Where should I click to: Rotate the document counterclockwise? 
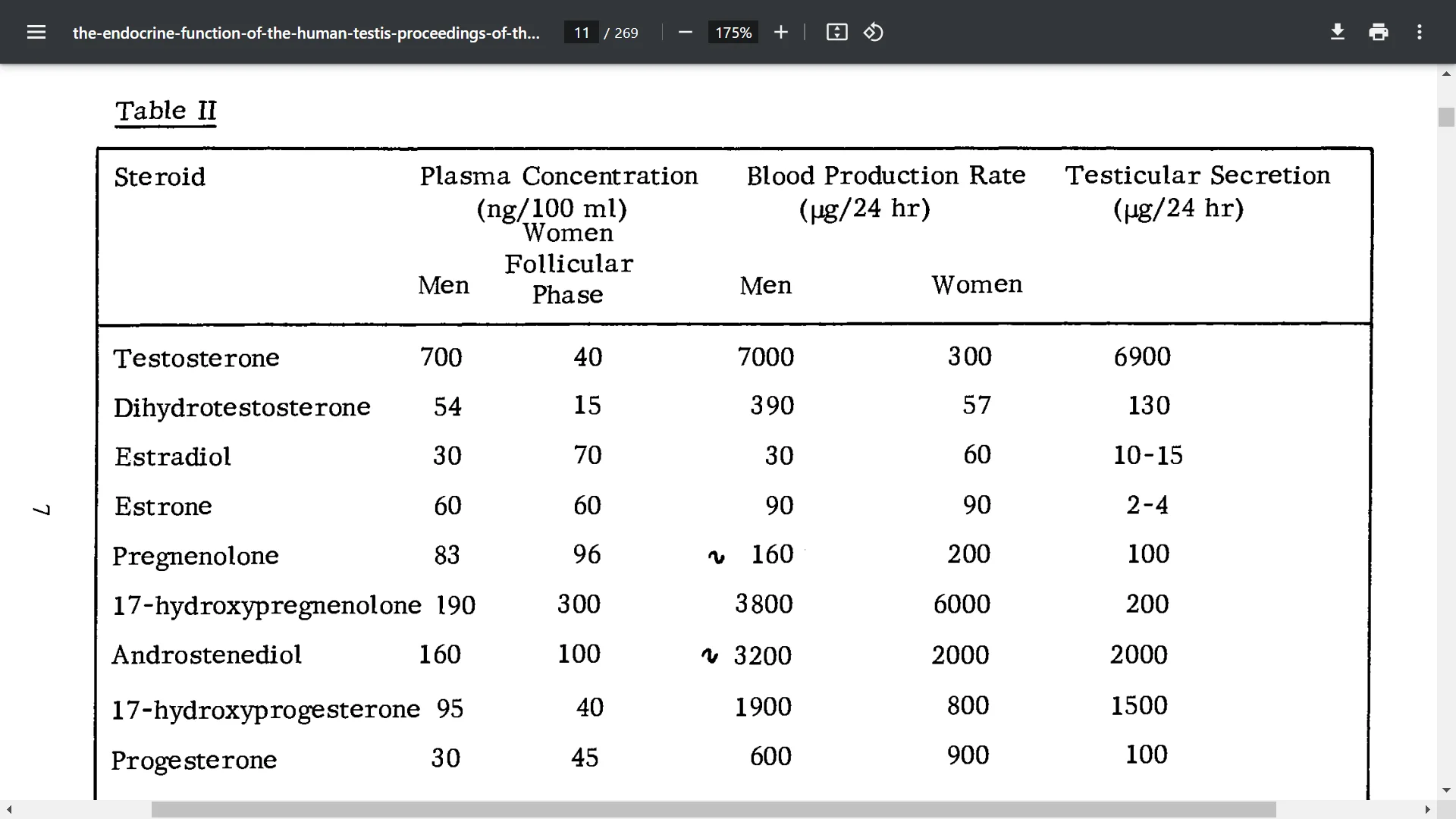(x=874, y=32)
